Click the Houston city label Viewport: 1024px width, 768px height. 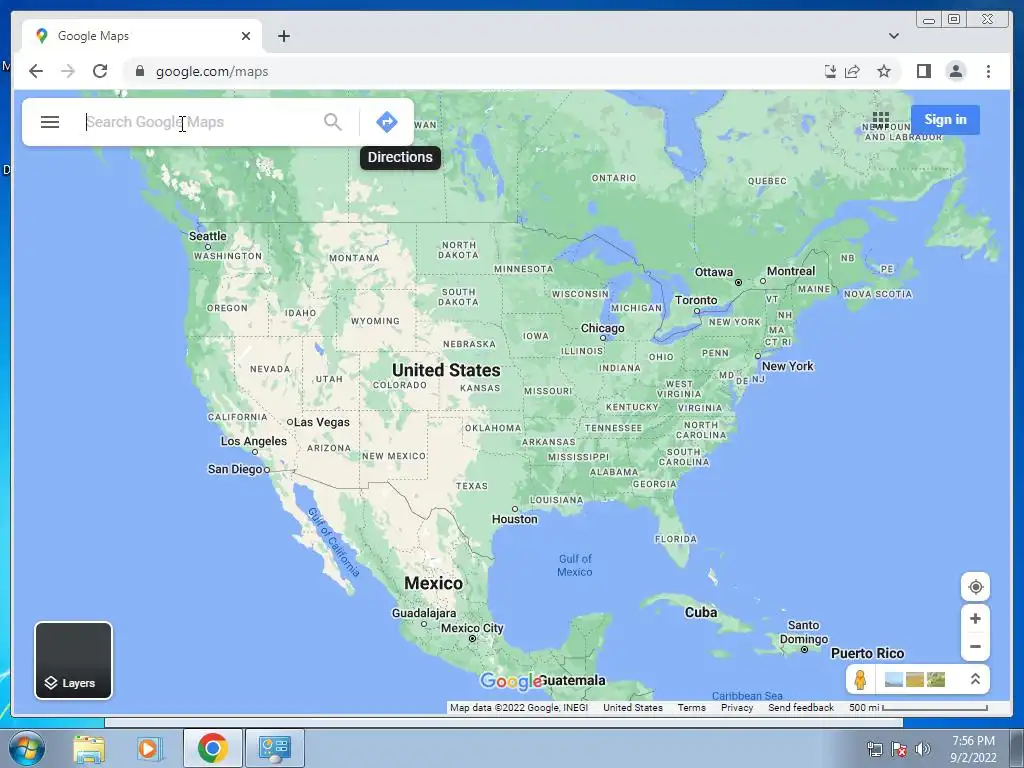tap(515, 519)
